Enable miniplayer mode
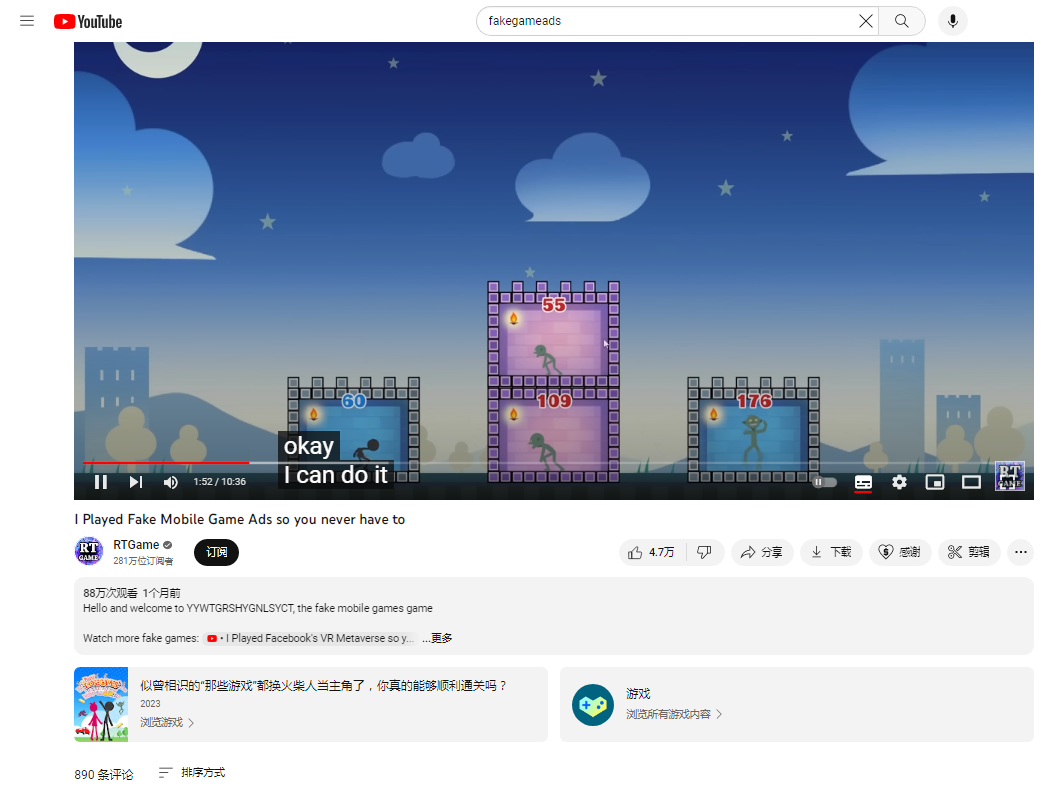1046x789 pixels. (x=935, y=482)
